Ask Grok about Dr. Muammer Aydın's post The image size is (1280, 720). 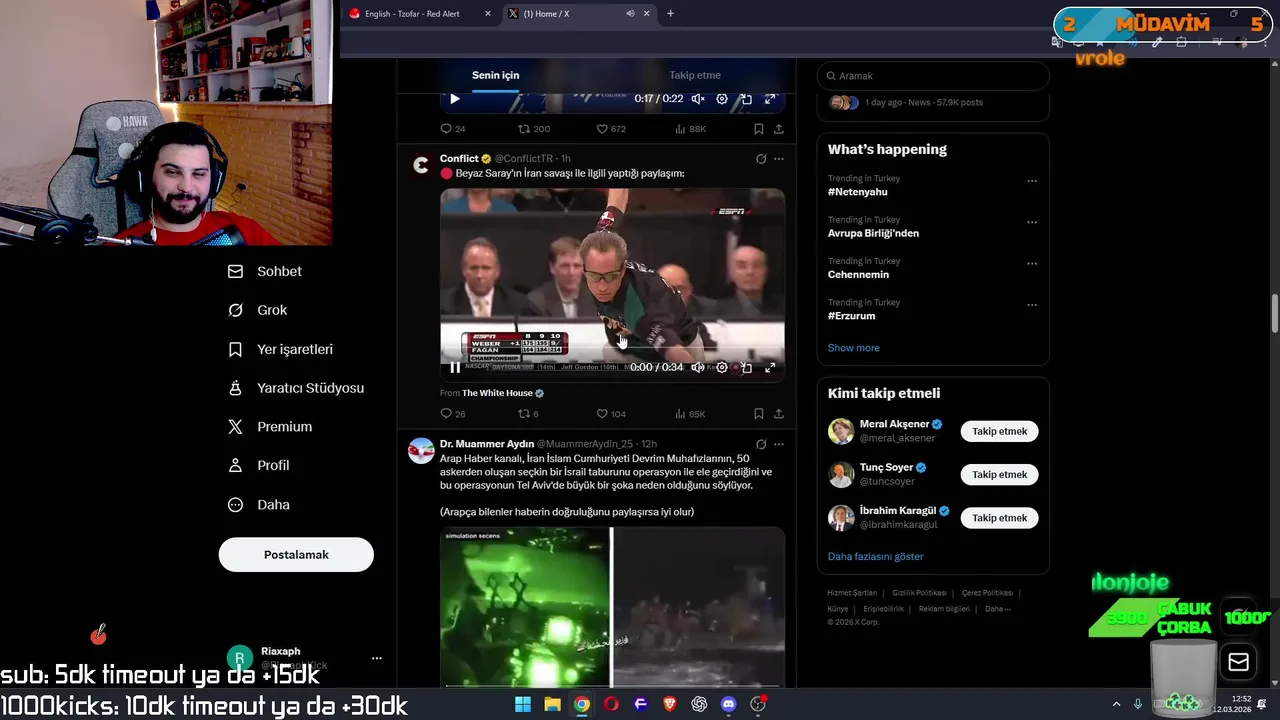[x=761, y=444]
